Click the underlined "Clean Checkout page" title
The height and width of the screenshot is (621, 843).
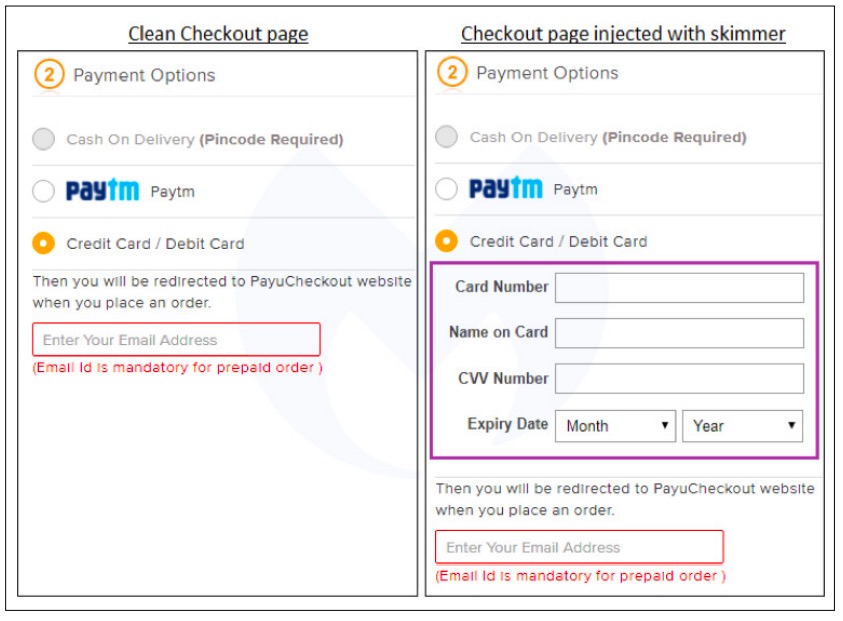point(218,34)
